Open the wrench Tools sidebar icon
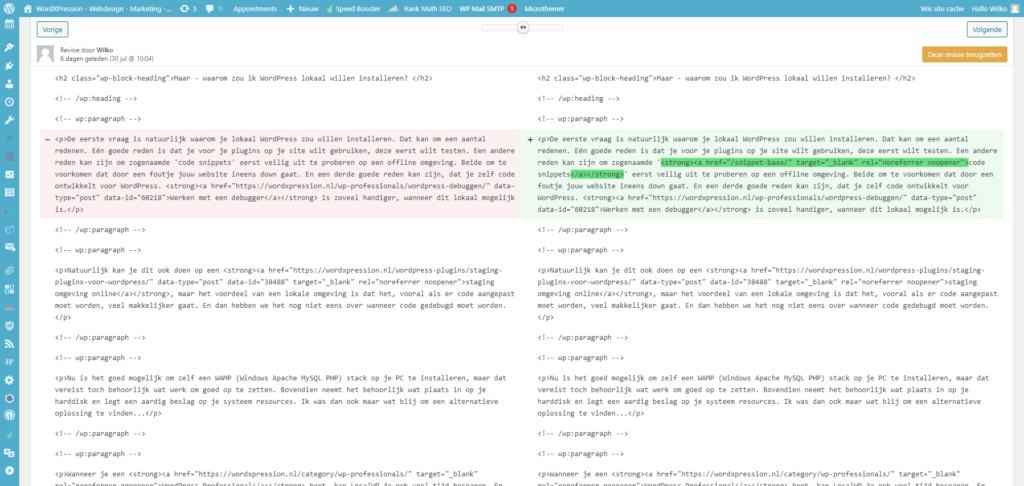The image size is (1024, 486). (x=9, y=120)
